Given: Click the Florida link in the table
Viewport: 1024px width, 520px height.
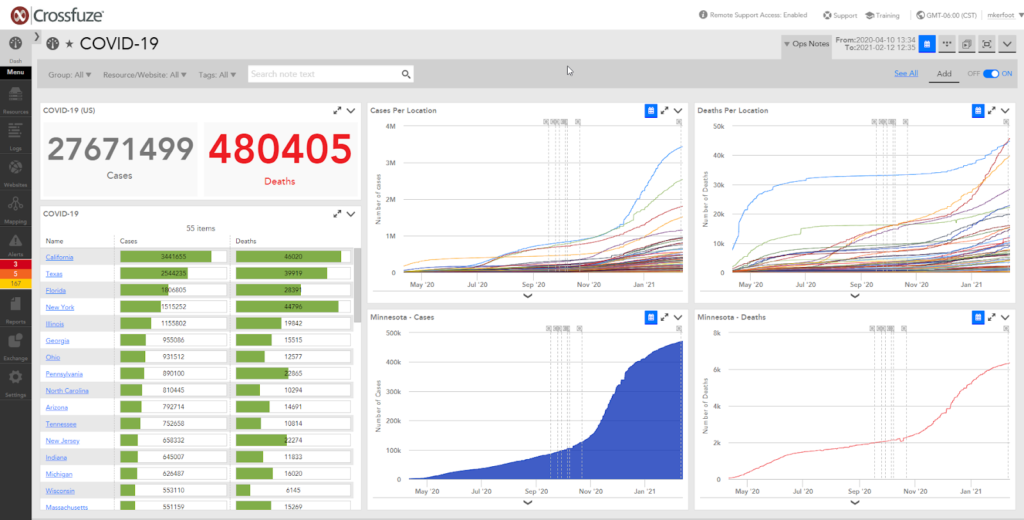Looking at the screenshot, I should point(56,291).
